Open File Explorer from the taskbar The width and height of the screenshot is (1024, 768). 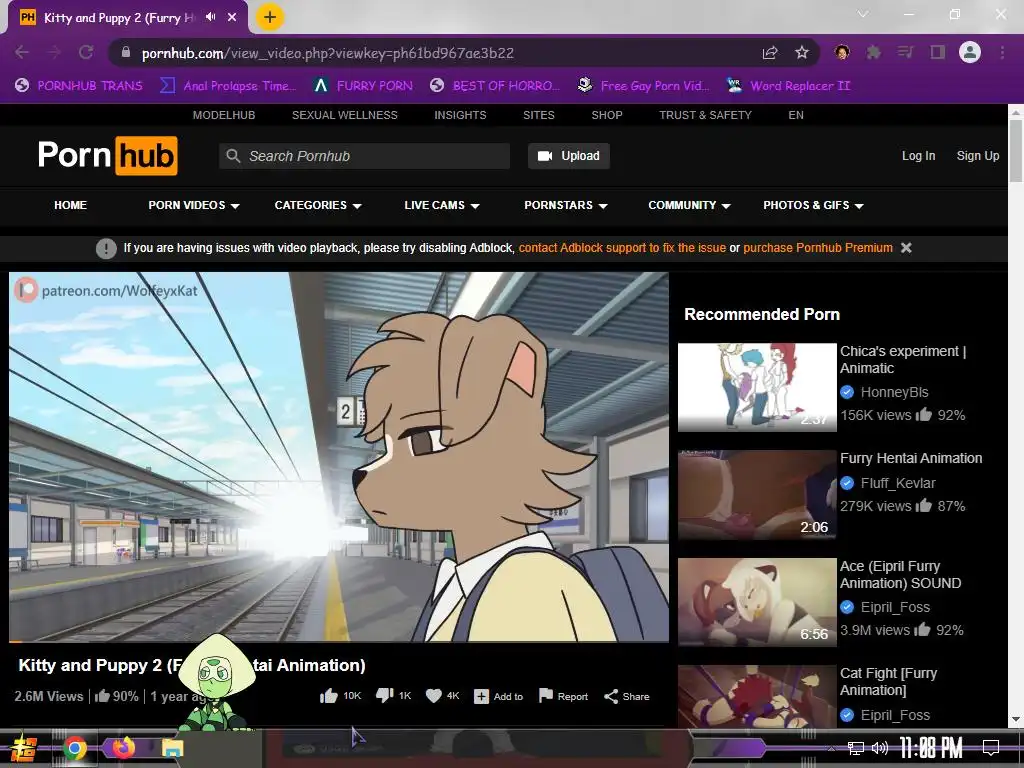[x=172, y=748]
